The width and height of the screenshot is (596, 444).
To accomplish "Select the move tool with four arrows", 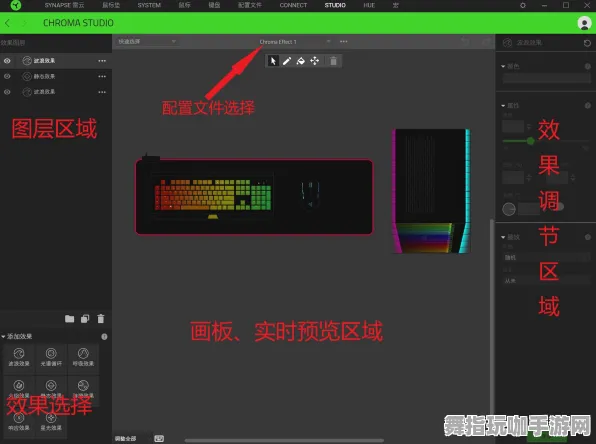I will (x=314, y=61).
